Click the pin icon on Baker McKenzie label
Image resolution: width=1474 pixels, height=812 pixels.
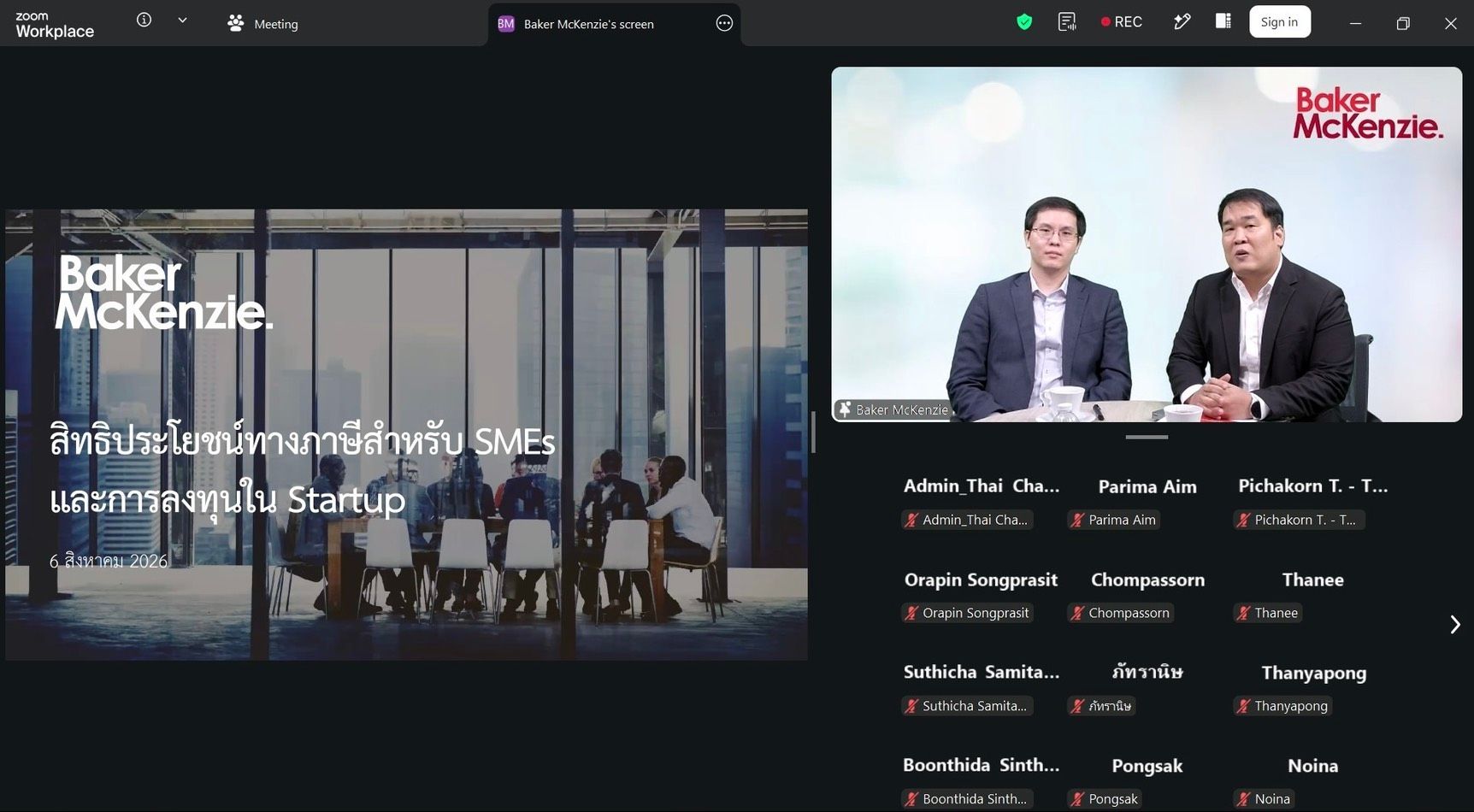pyautogui.click(x=845, y=409)
